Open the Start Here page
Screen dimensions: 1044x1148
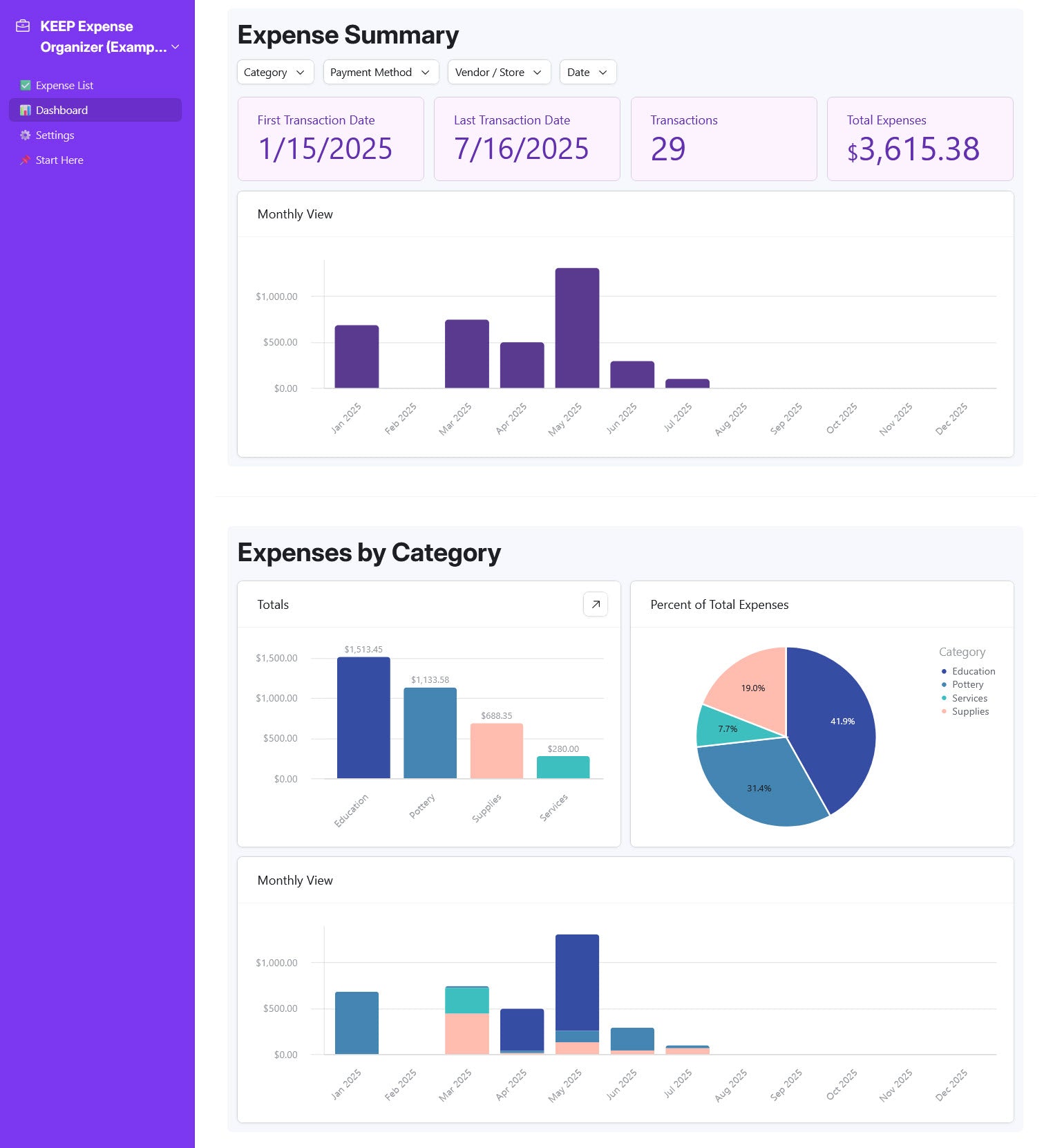point(59,160)
